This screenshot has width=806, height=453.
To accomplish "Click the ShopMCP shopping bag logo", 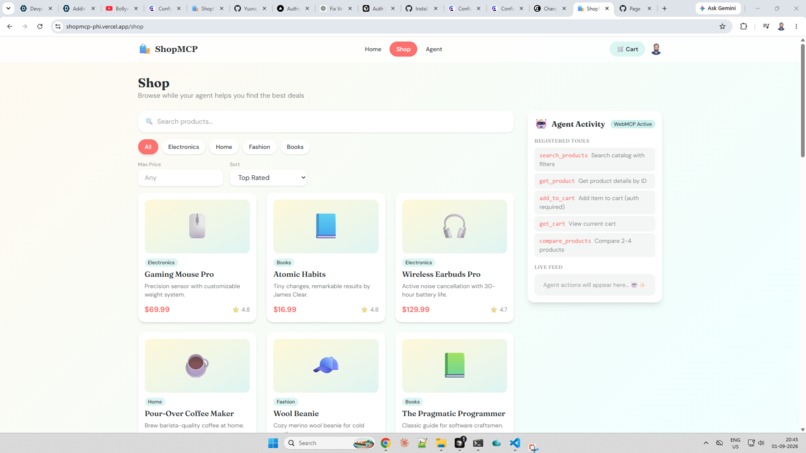I will [144, 49].
